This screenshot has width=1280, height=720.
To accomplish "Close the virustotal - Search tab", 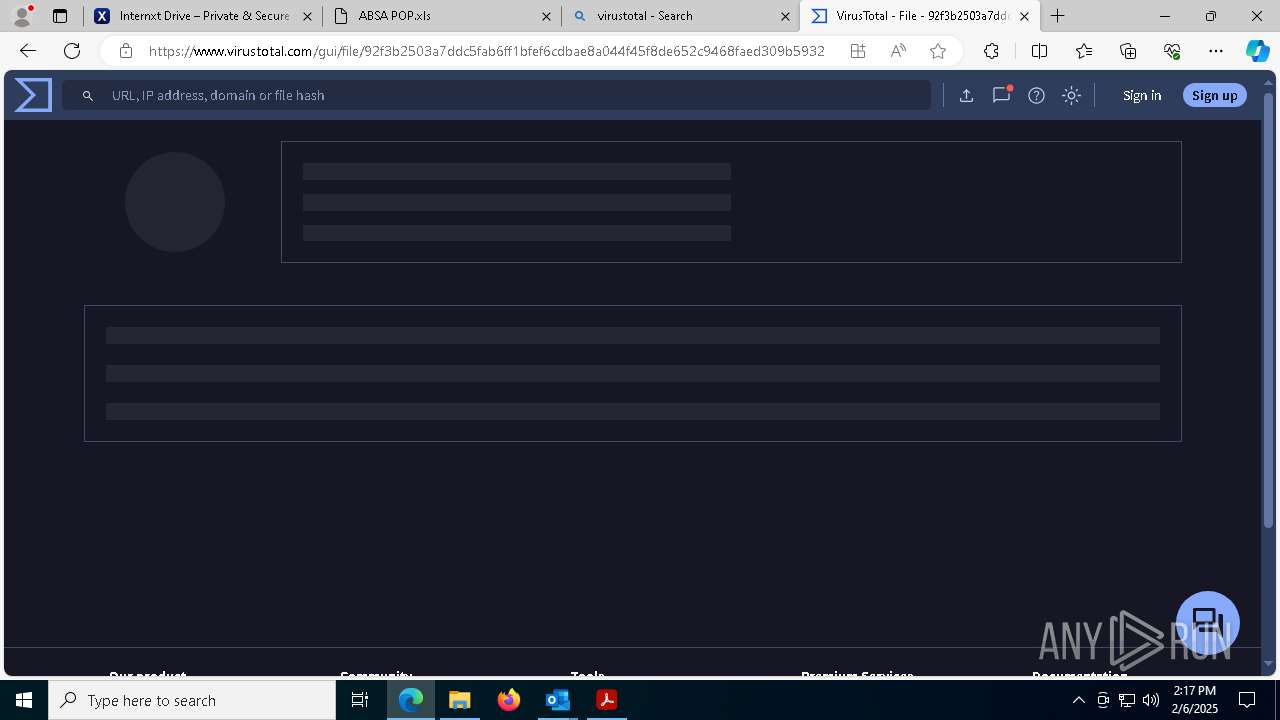I will (x=785, y=16).
